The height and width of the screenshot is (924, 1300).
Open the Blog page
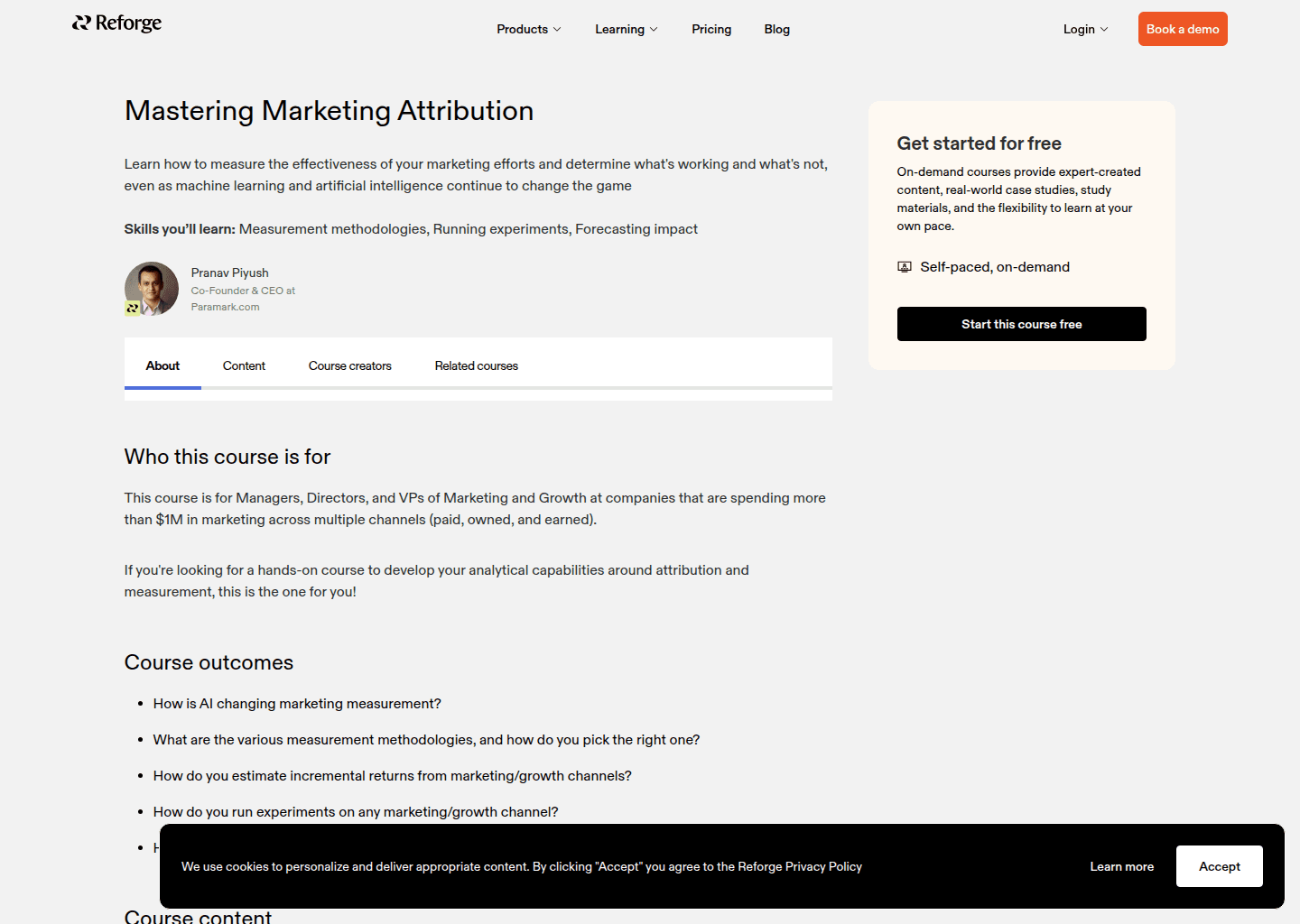776,28
